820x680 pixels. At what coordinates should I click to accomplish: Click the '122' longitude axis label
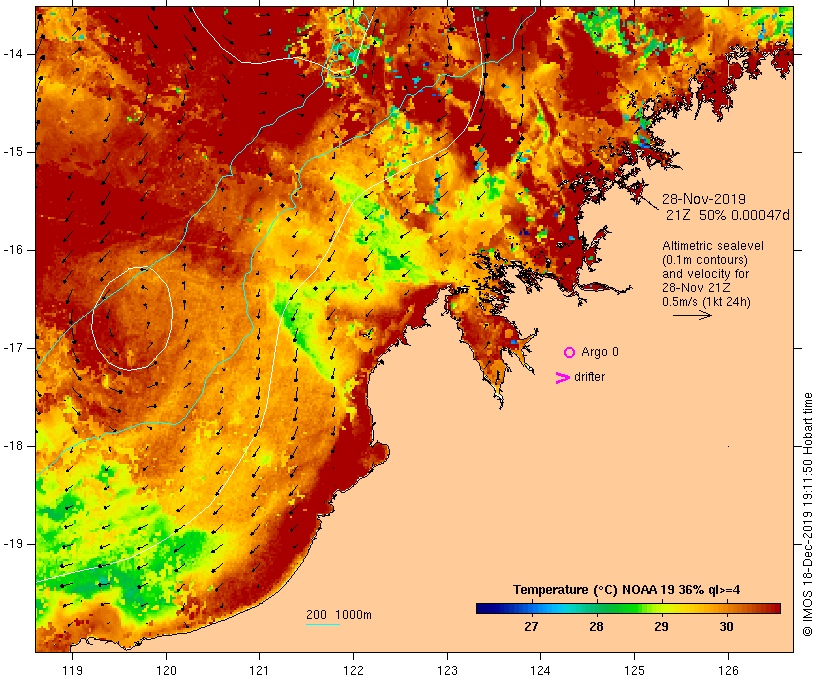point(354,671)
